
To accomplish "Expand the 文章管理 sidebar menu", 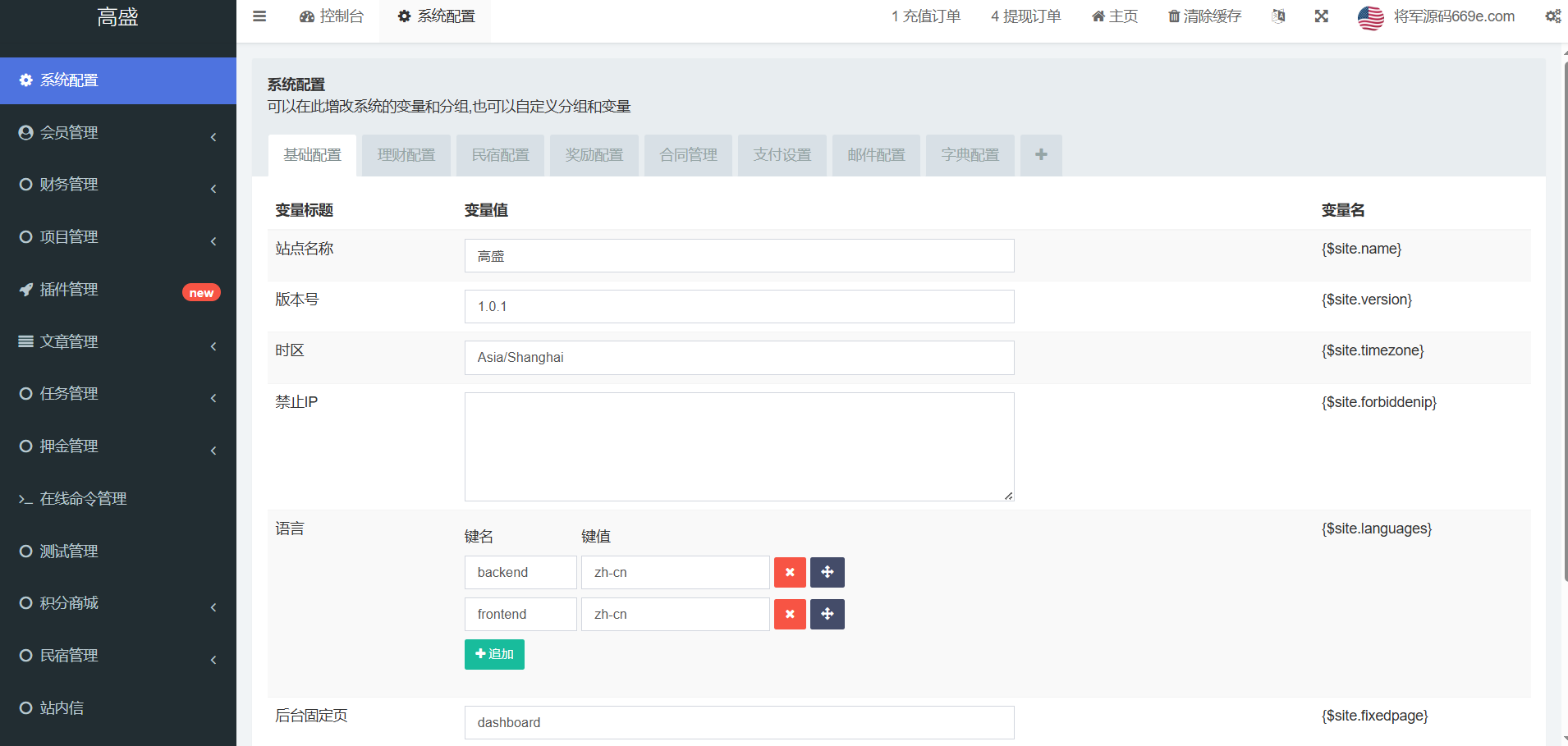I will point(118,342).
